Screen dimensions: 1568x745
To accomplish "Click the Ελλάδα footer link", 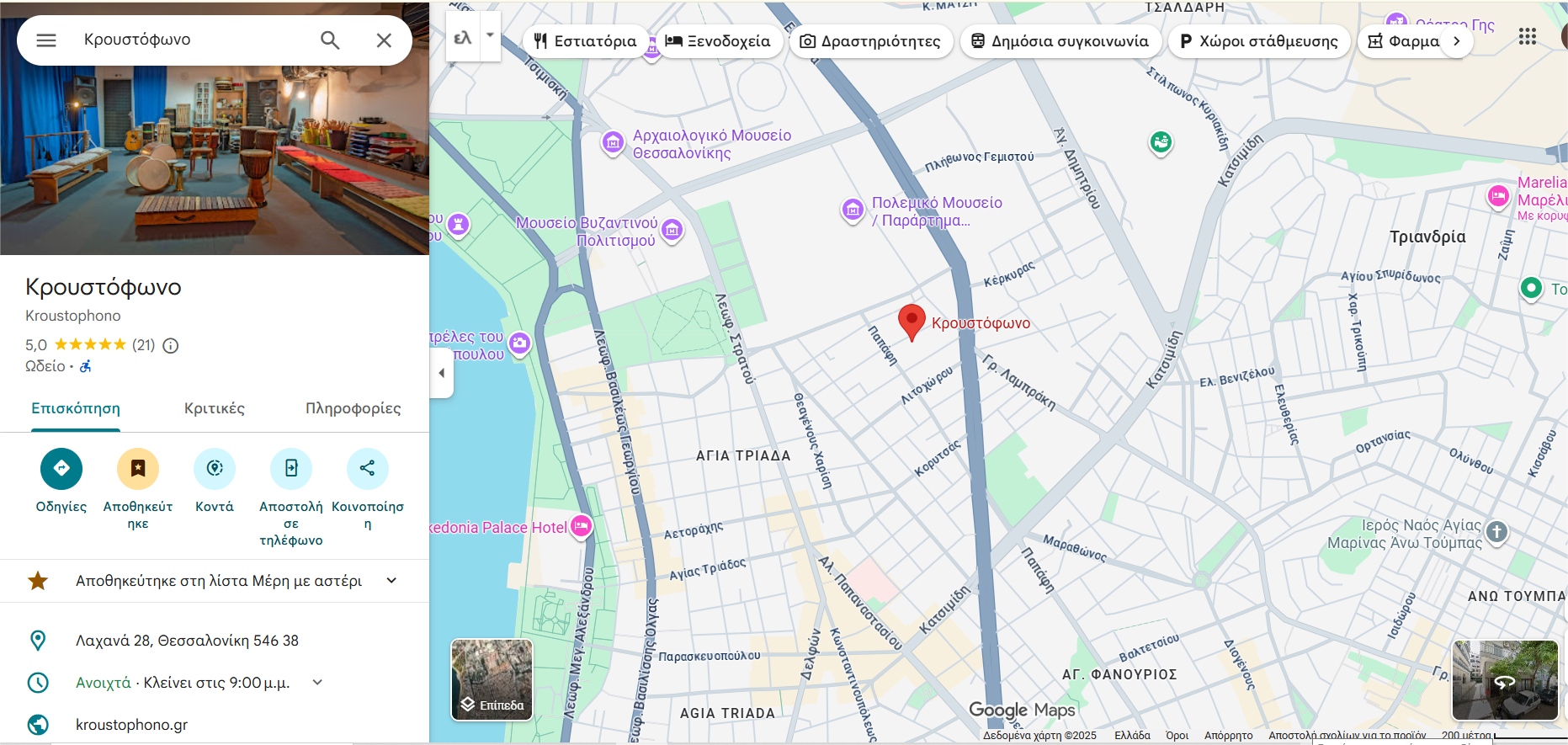I will [1132, 736].
